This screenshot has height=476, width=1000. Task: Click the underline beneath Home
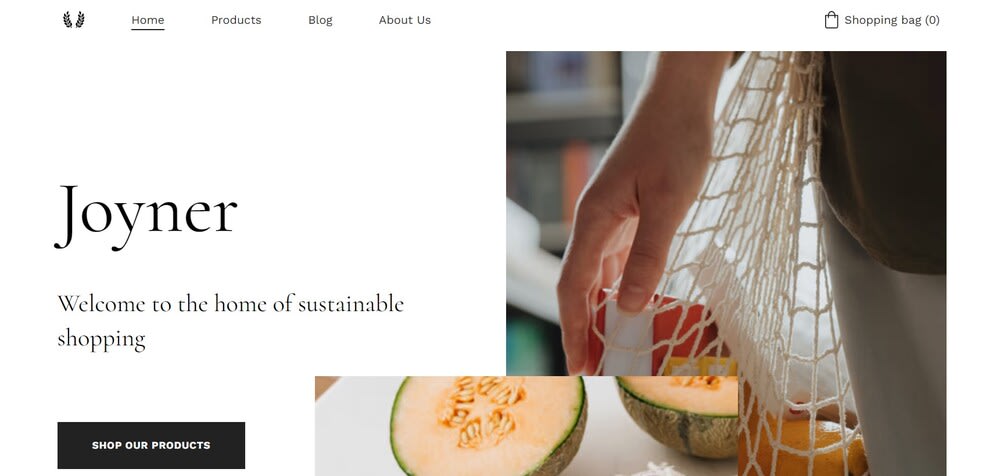[147, 29]
